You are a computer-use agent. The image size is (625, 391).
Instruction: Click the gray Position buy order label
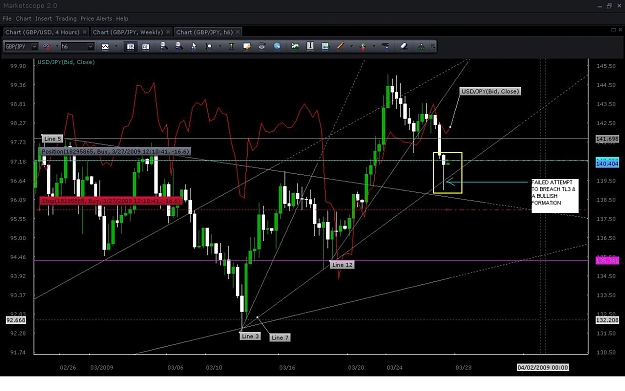pyautogui.click(x=115, y=151)
